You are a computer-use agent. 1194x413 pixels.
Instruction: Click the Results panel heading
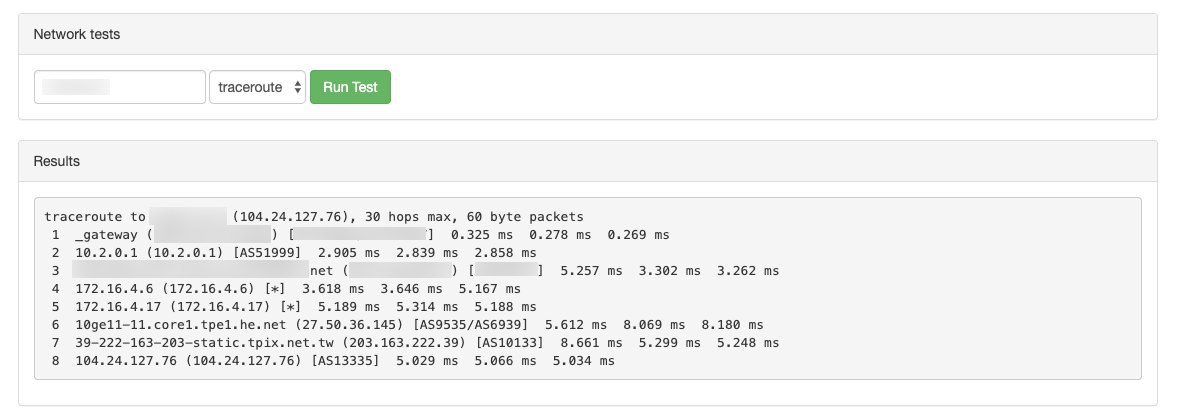tap(56, 162)
